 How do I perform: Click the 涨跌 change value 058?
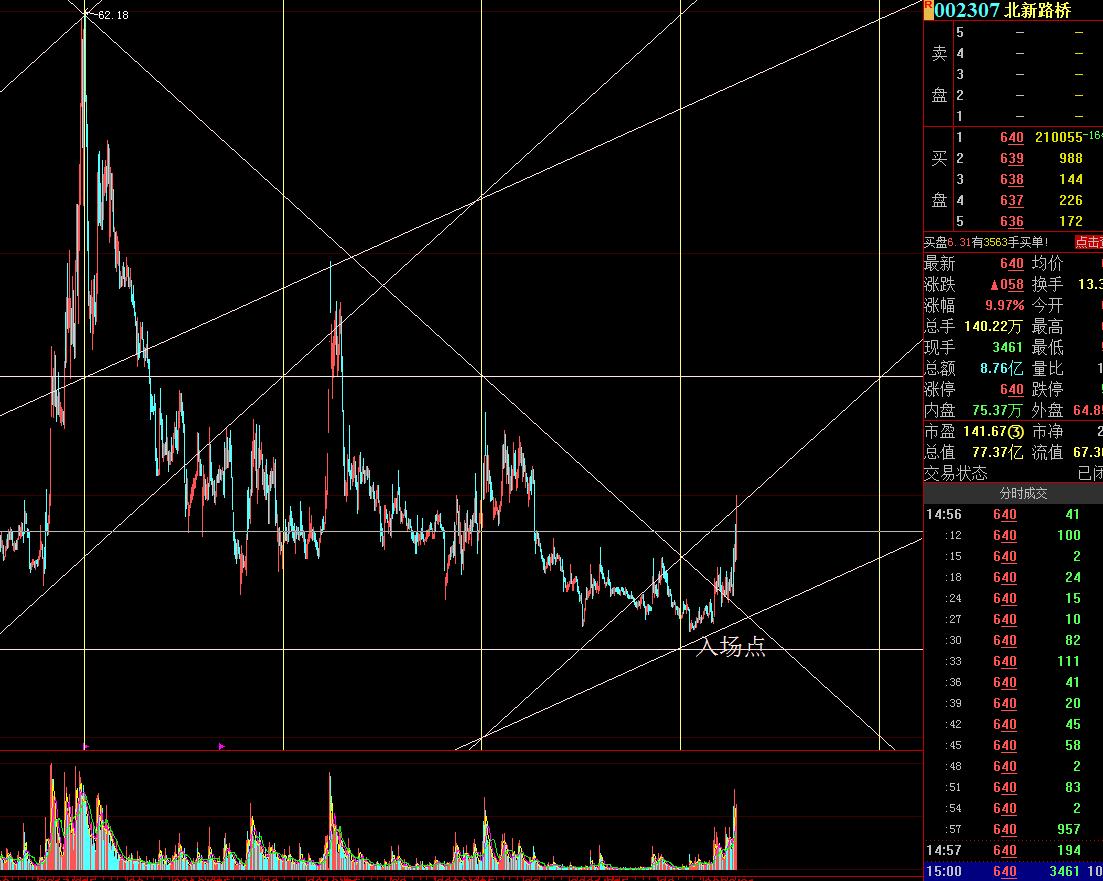(x=1007, y=284)
